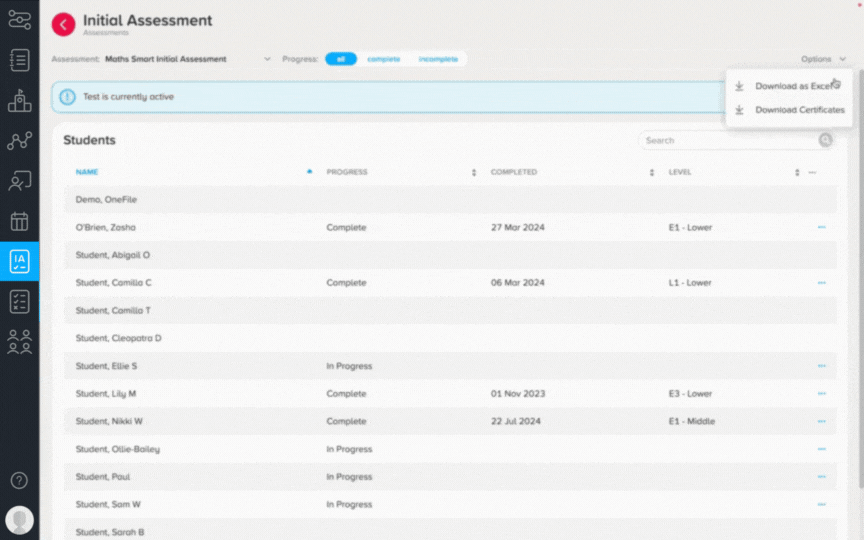Choose Download Certificates from the options menu
Screen dimensions: 864x540
tap(789, 110)
